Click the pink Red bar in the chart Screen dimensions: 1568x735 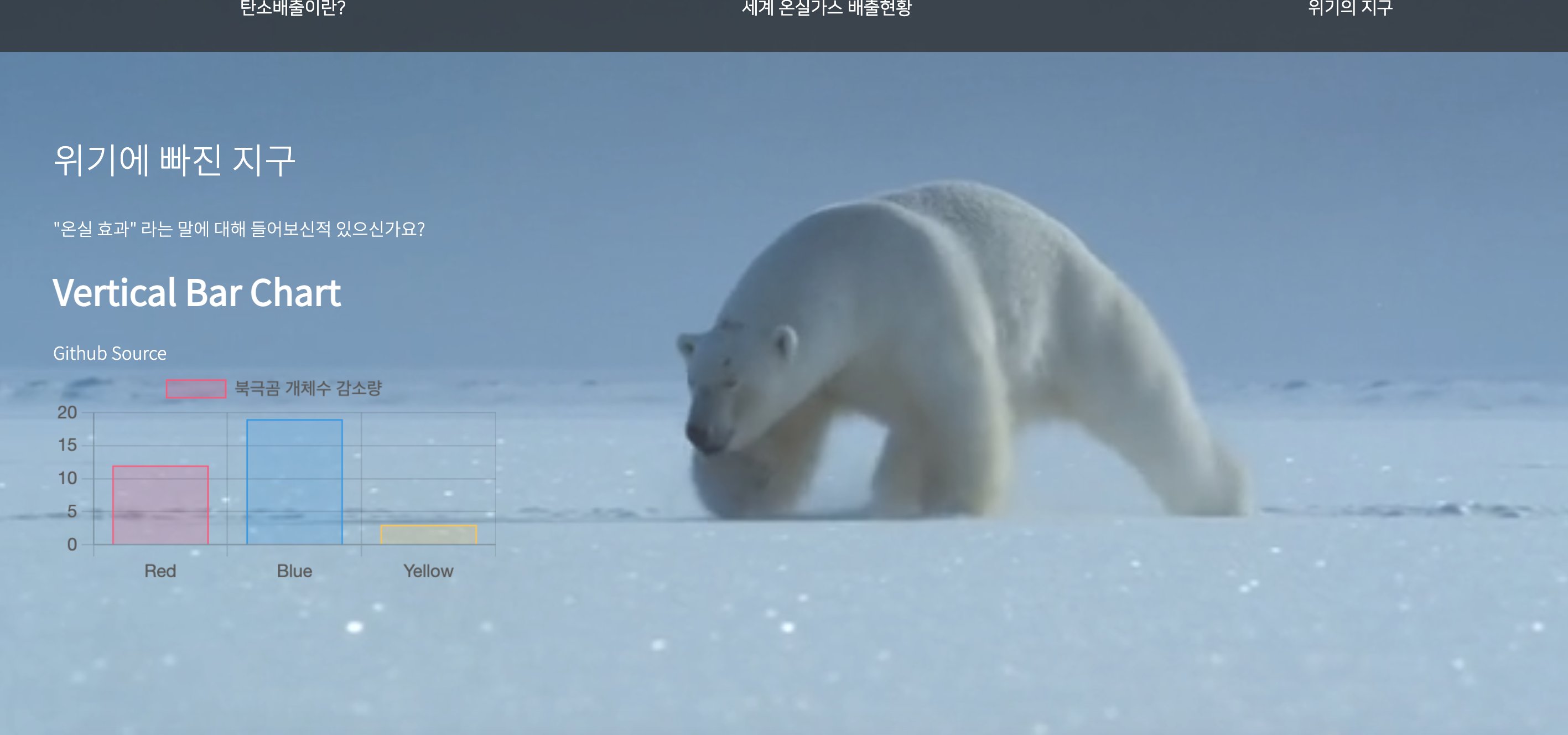(x=160, y=505)
